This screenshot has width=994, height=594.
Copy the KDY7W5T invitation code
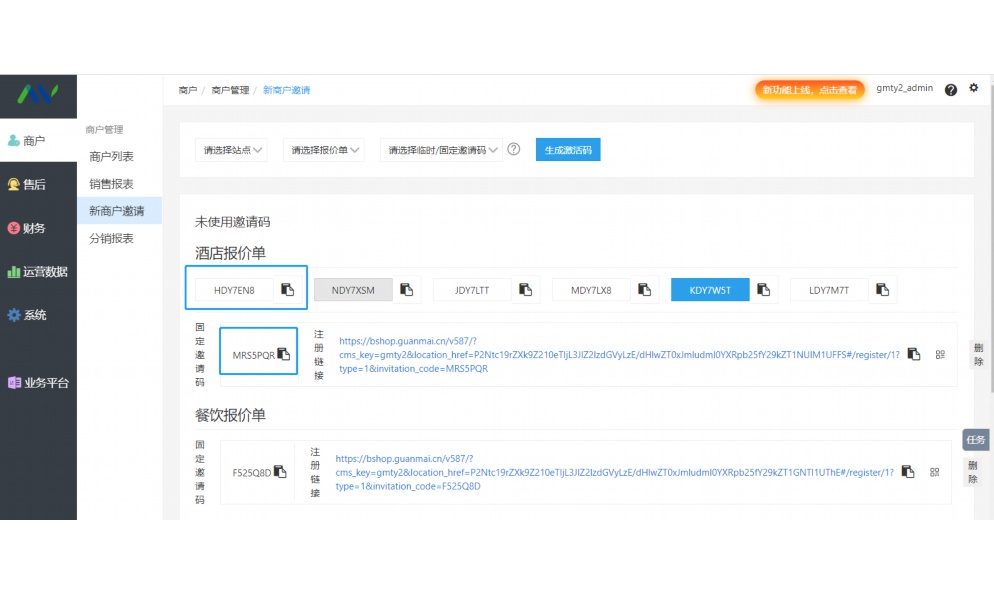(764, 288)
